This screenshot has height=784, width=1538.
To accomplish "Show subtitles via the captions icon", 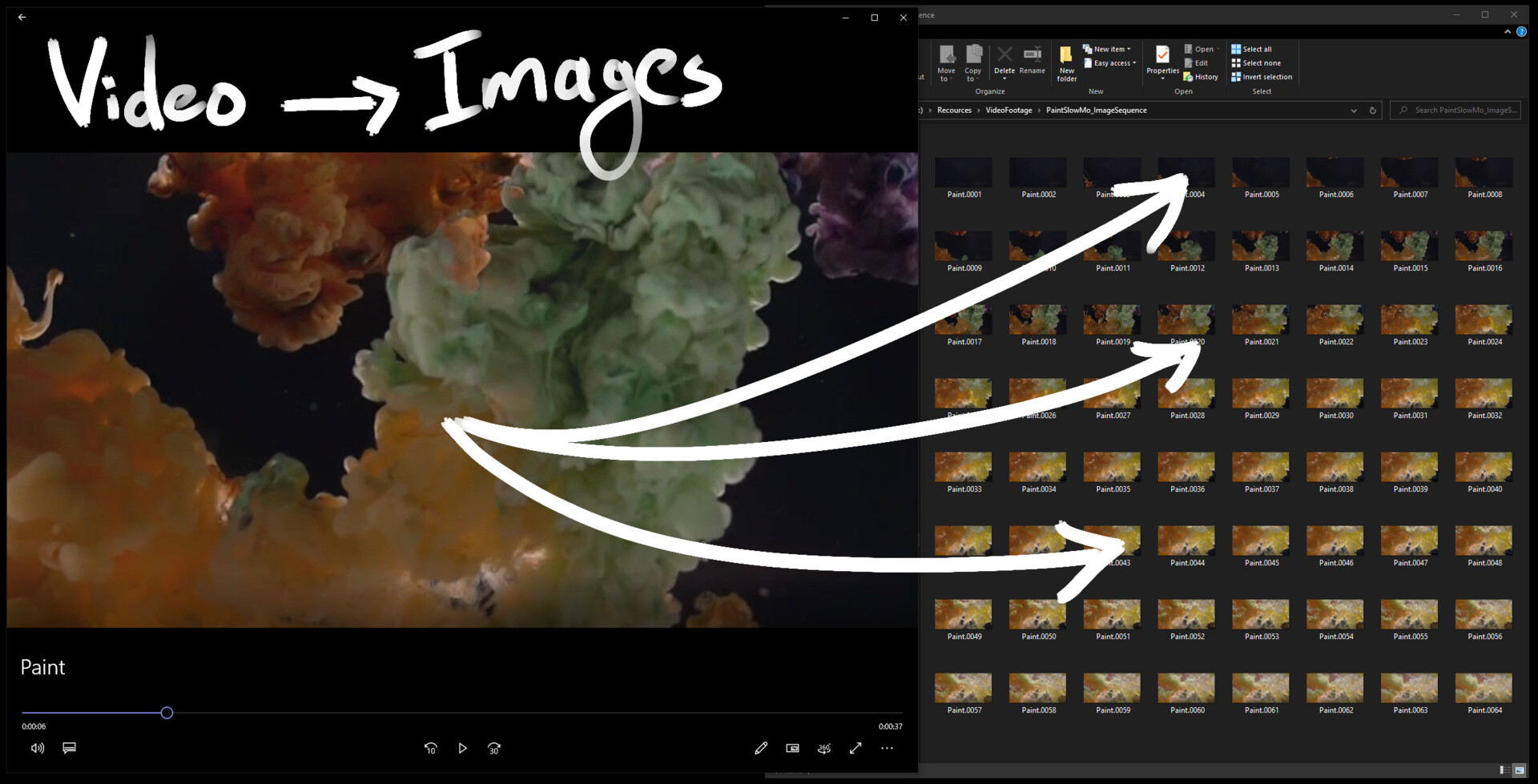I will click(x=69, y=747).
